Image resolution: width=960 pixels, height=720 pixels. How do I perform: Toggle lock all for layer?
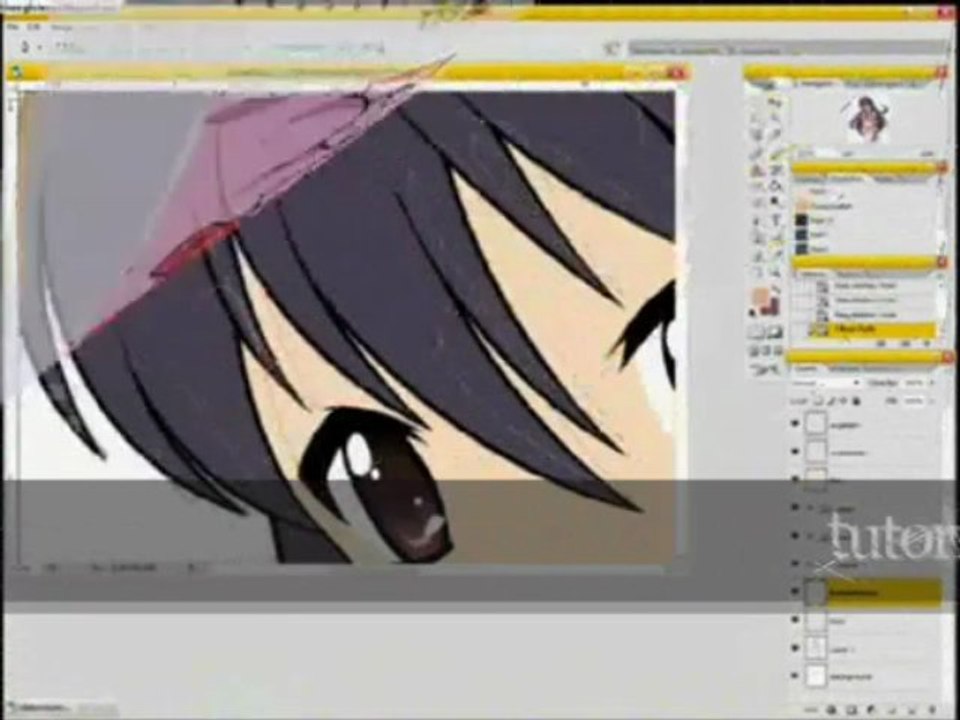coord(857,401)
